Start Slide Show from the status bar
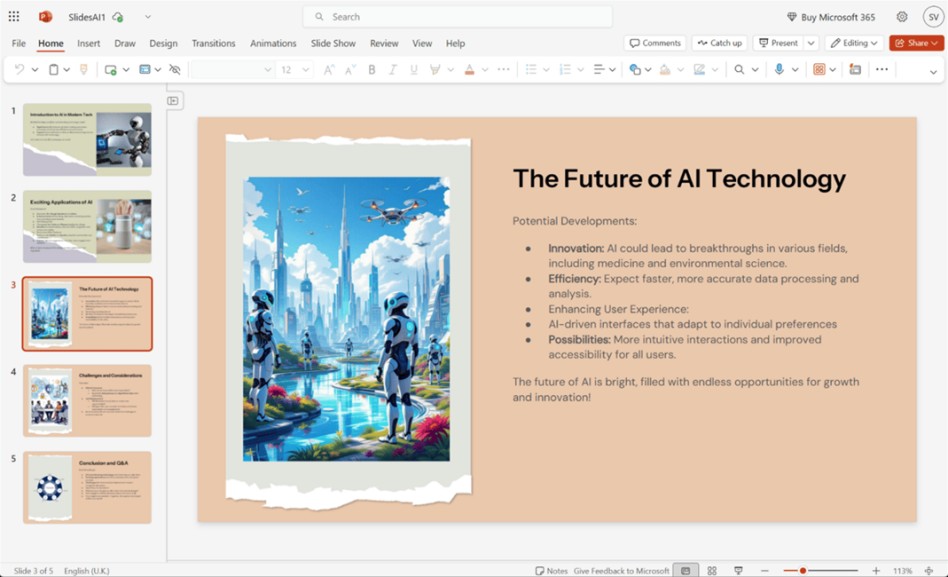Image resolution: width=948 pixels, height=577 pixels. (738, 570)
